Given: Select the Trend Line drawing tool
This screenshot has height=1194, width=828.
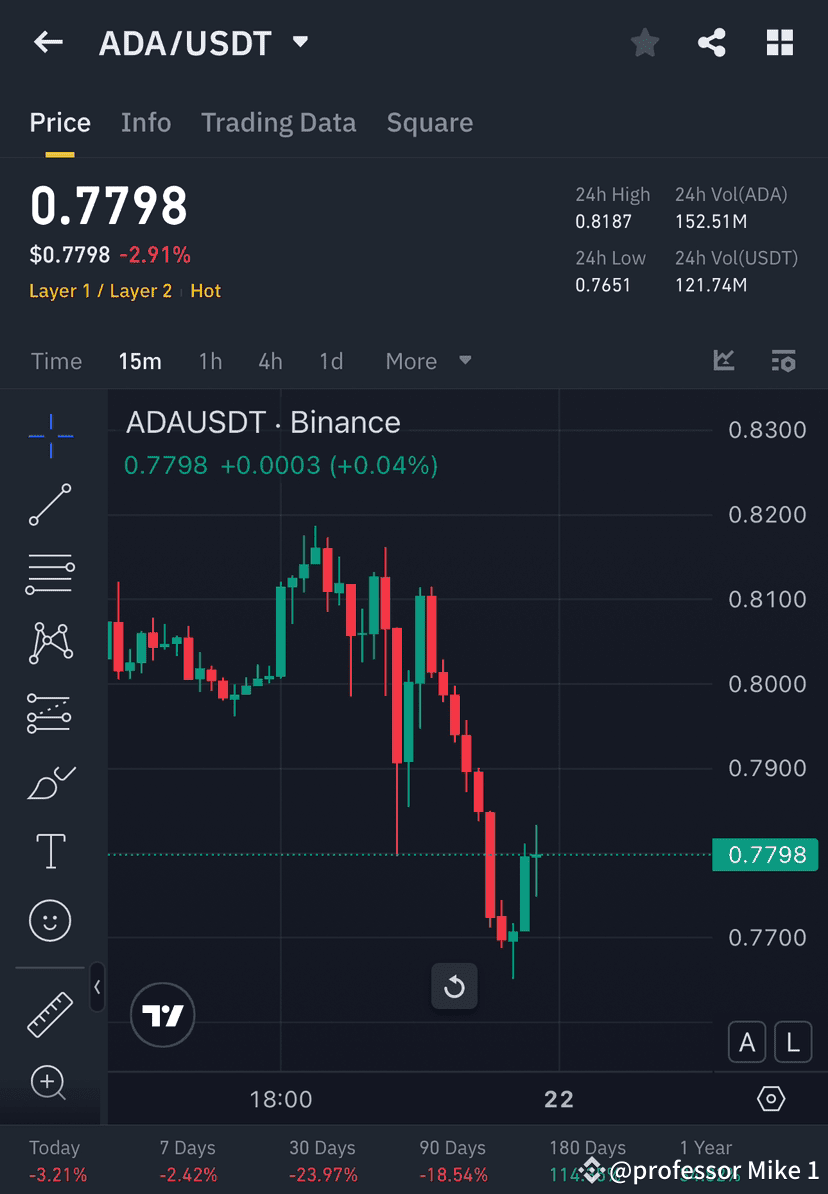Looking at the screenshot, I should pyautogui.click(x=50, y=504).
